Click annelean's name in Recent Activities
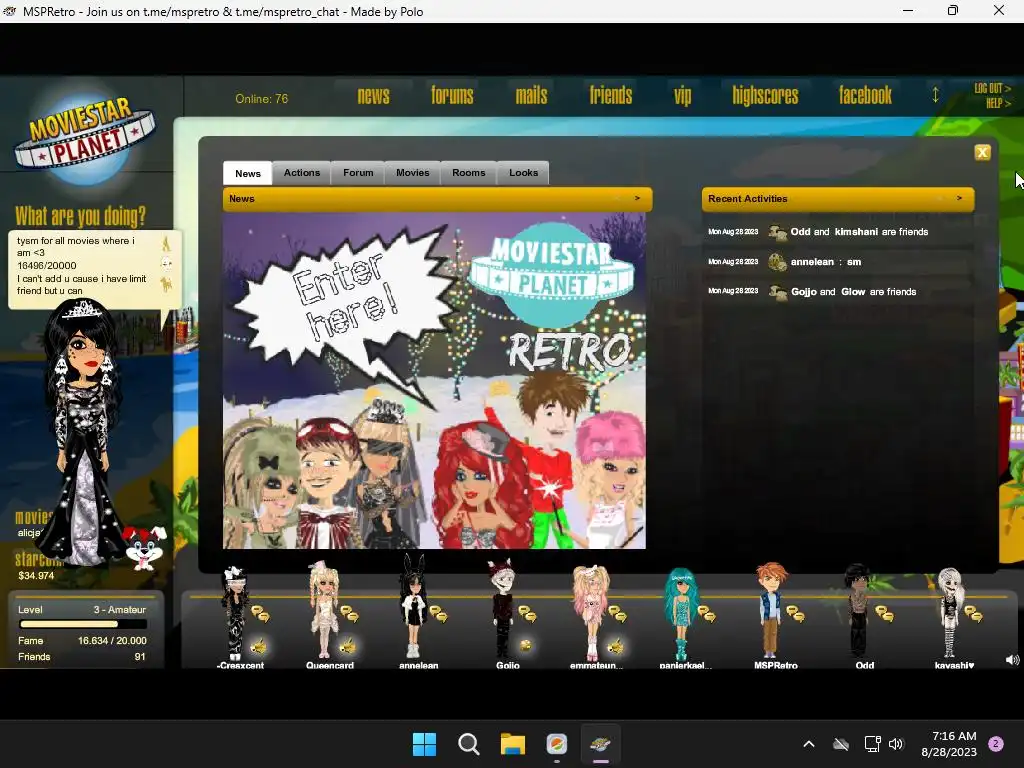 click(x=812, y=262)
